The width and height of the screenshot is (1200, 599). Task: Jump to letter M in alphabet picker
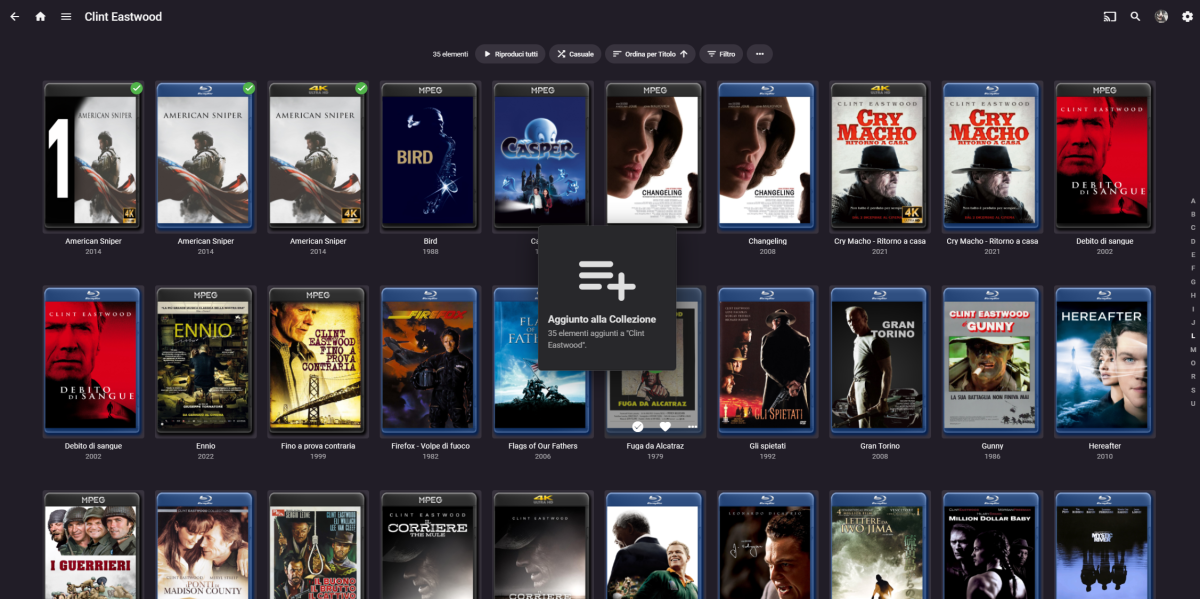click(x=1192, y=349)
